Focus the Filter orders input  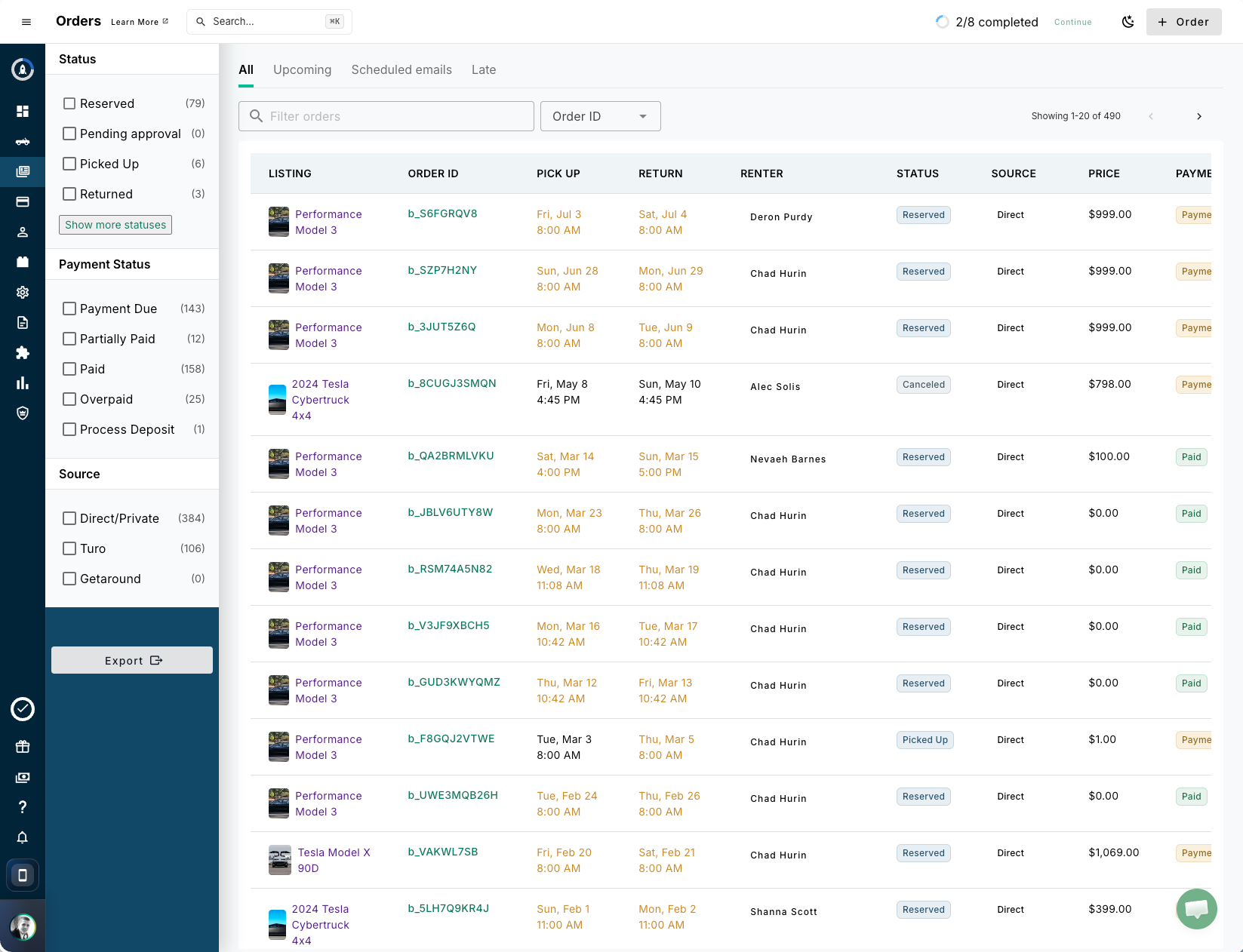[x=386, y=116]
